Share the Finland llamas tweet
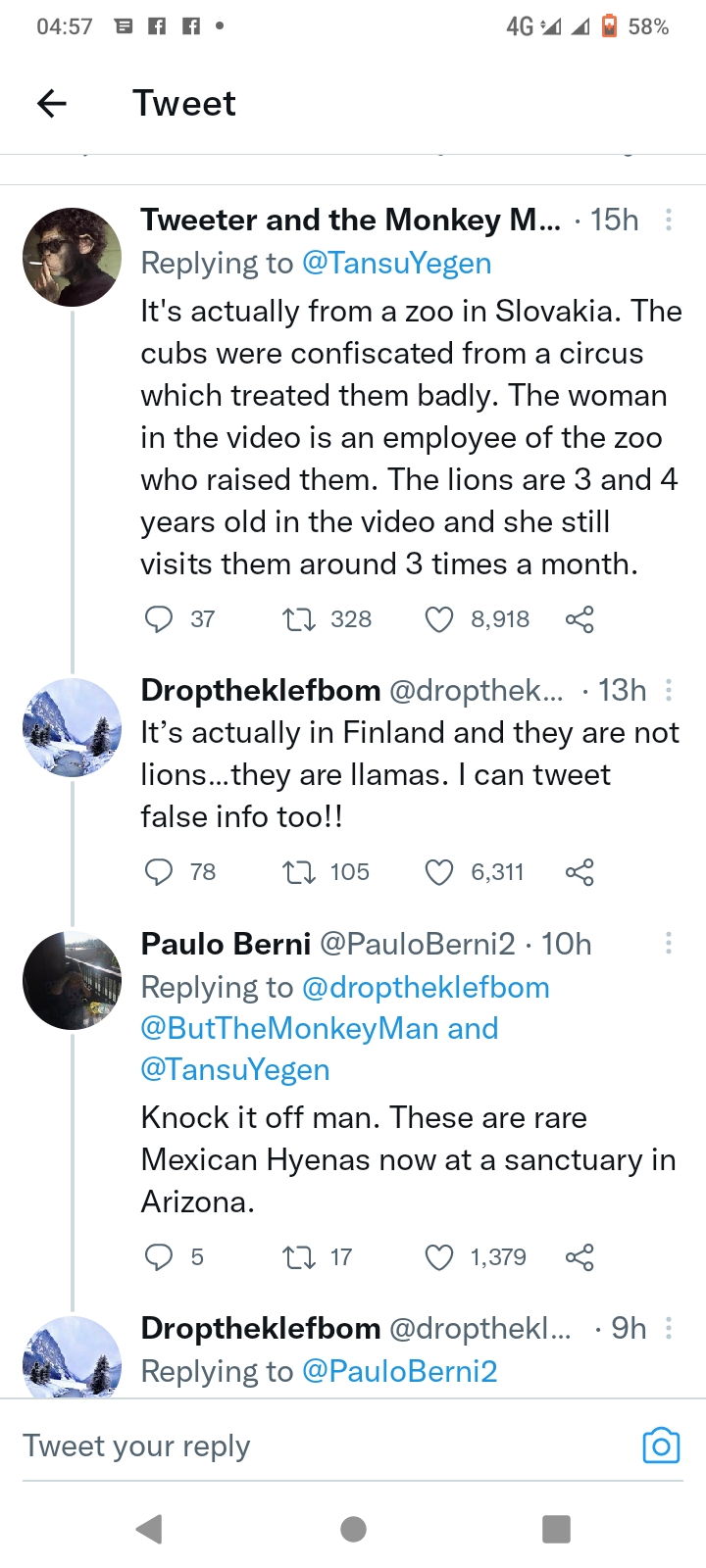Viewport: 706px width, 1568px height. point(580,872)
